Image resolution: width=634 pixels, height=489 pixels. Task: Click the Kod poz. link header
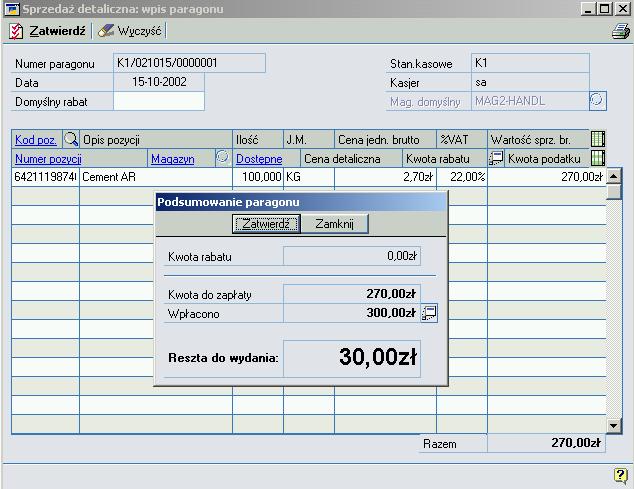(x=36, y=140)
